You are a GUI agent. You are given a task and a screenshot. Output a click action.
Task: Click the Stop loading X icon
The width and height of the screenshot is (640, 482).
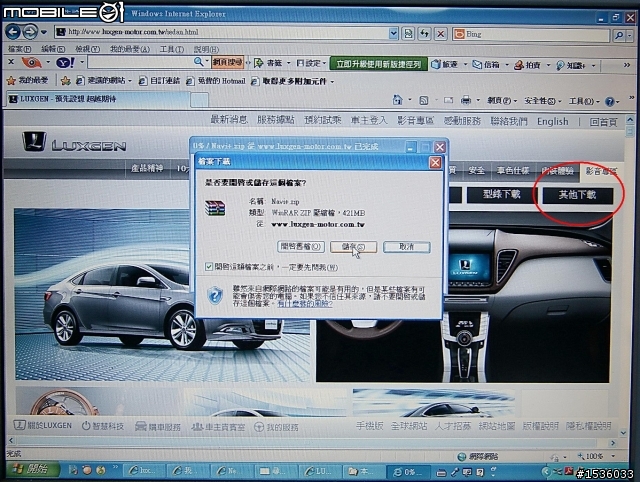coord(441,34)
